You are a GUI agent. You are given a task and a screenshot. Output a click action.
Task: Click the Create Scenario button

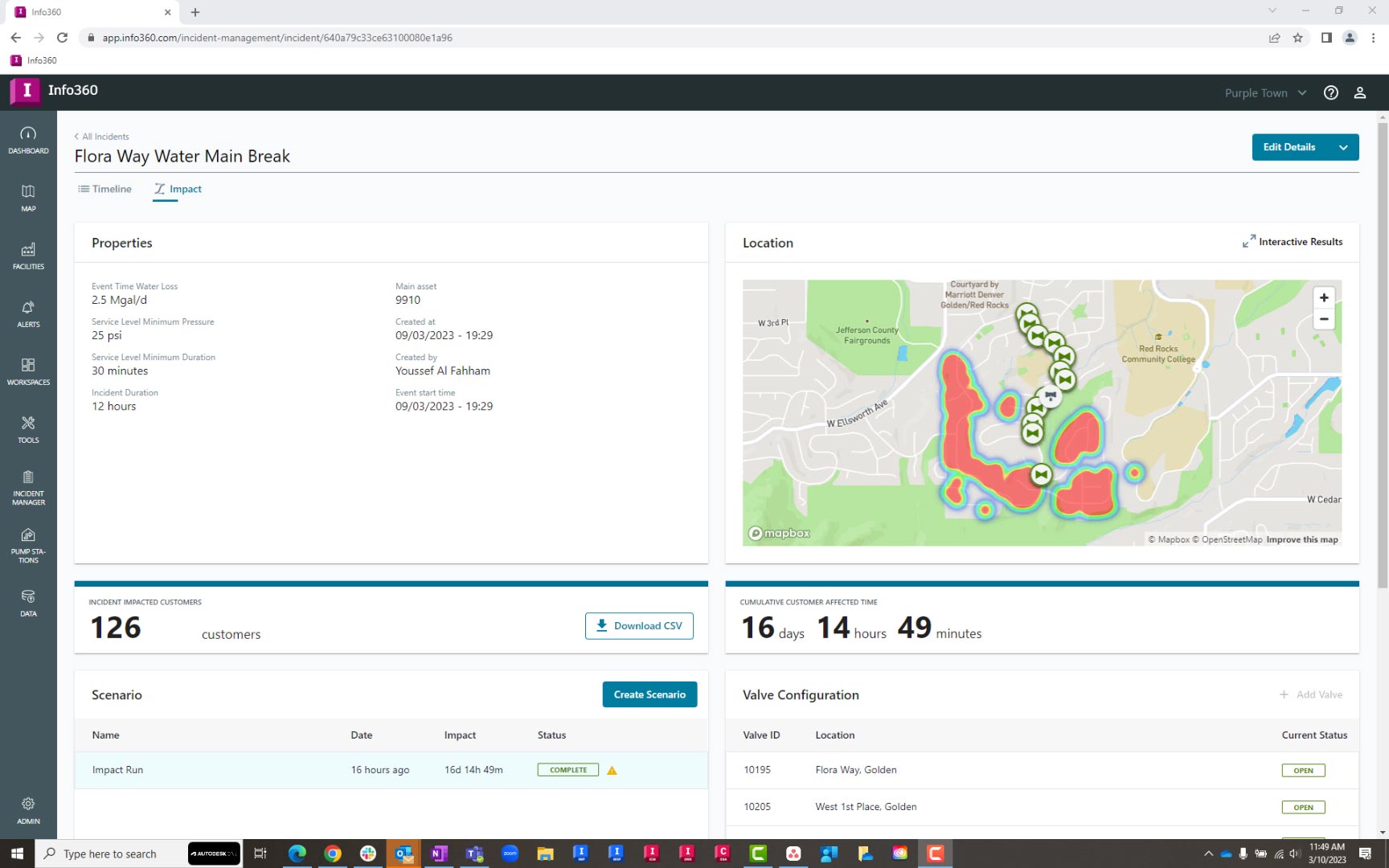click(x=649, y=694)
